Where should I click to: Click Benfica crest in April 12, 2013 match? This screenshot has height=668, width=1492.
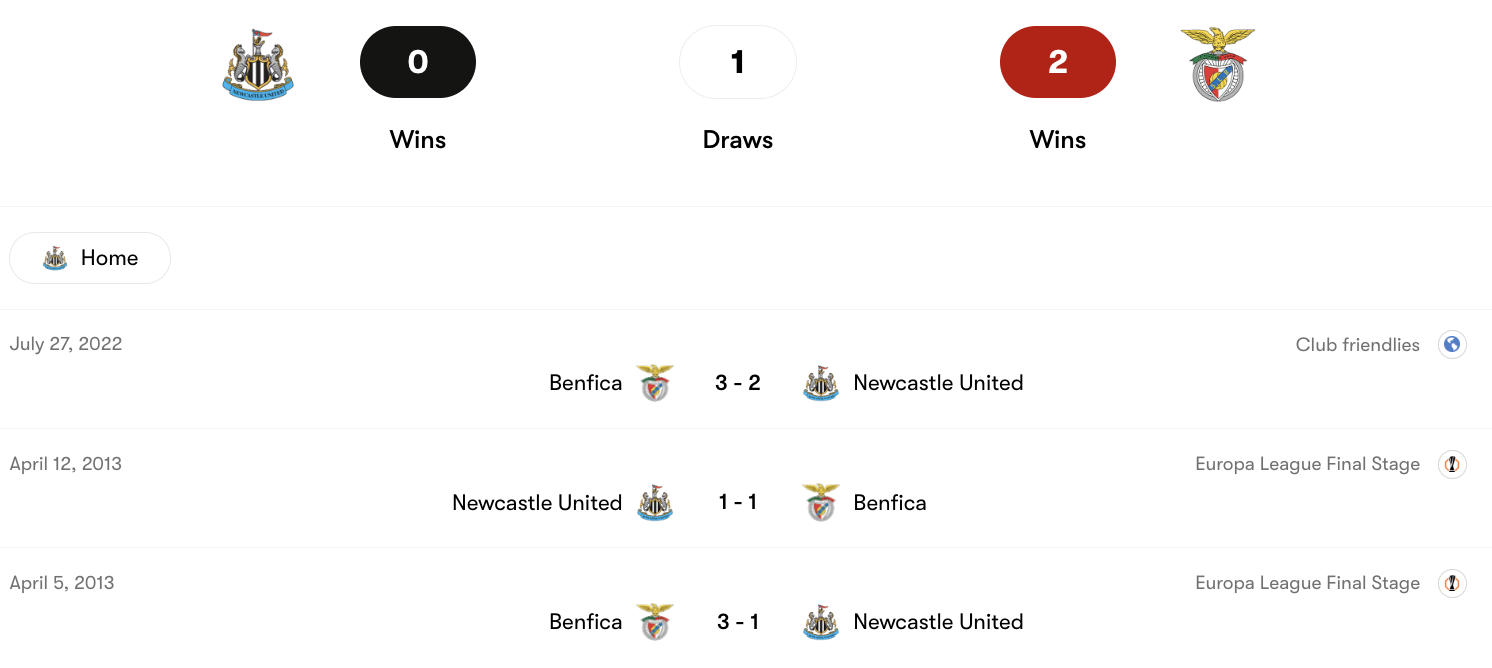coord(821,502)
